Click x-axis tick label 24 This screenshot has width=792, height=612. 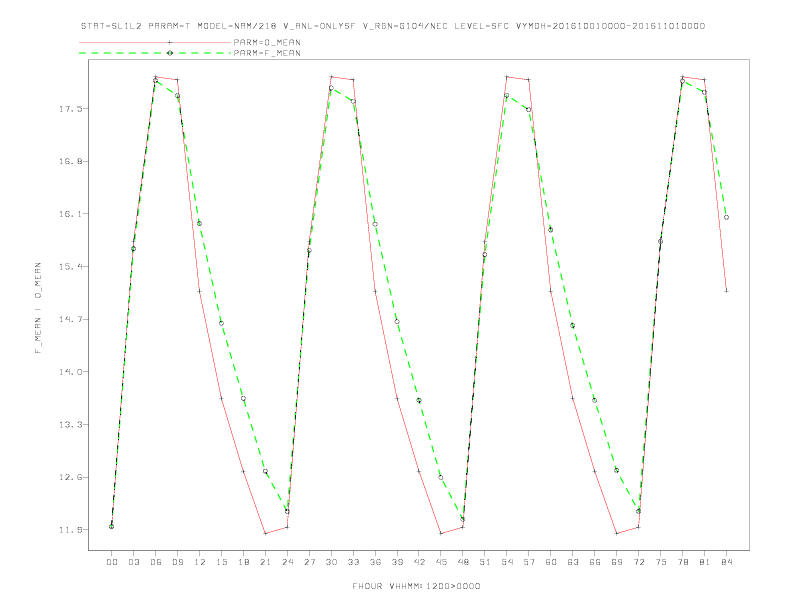coord(287,562)
